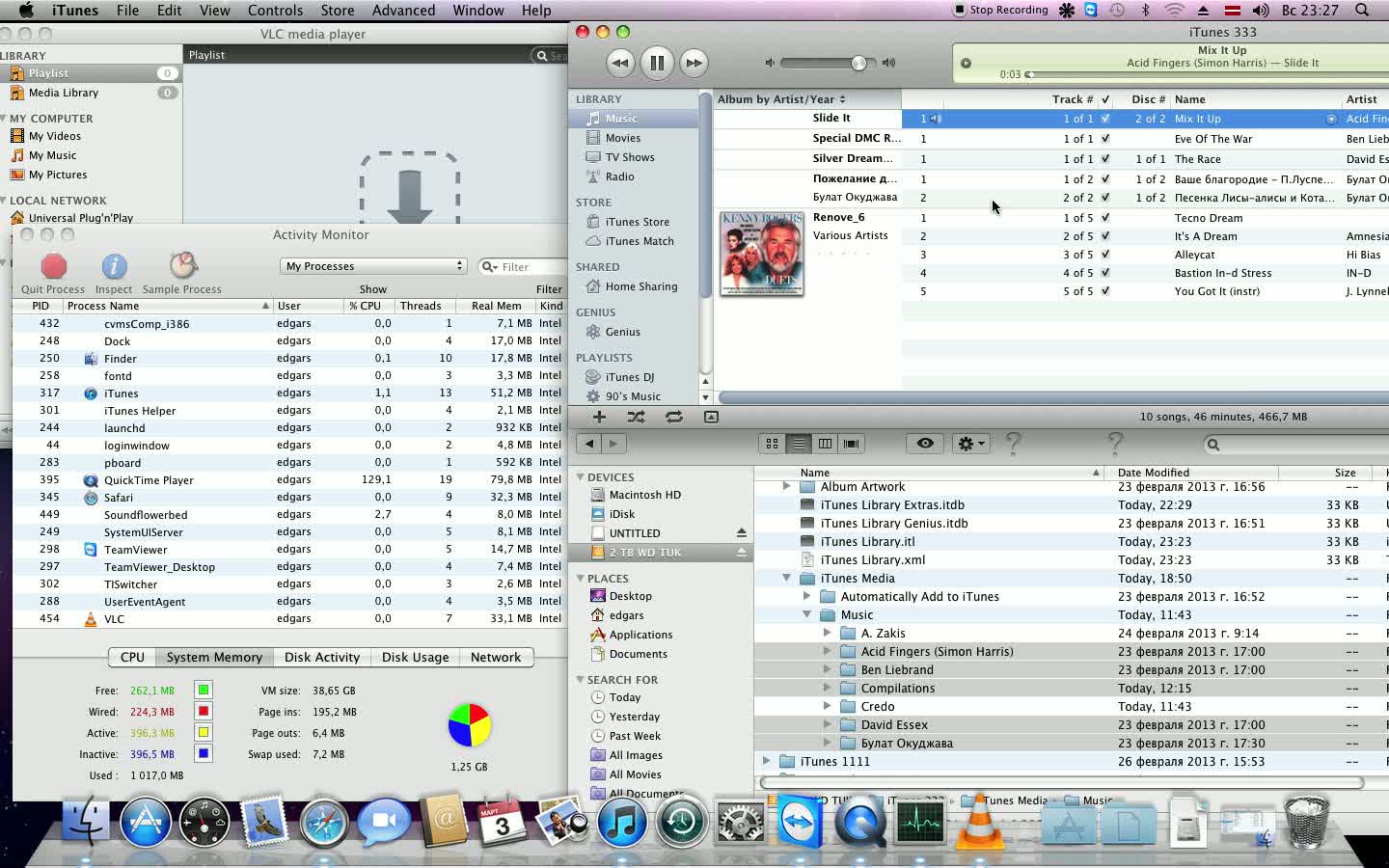Skip to next track in iTunes

click(694, 64)
